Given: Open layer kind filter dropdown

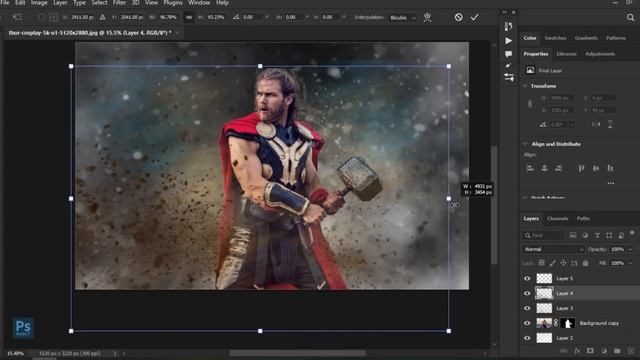Looking at the screenshot, I should (x=543, y=236).
